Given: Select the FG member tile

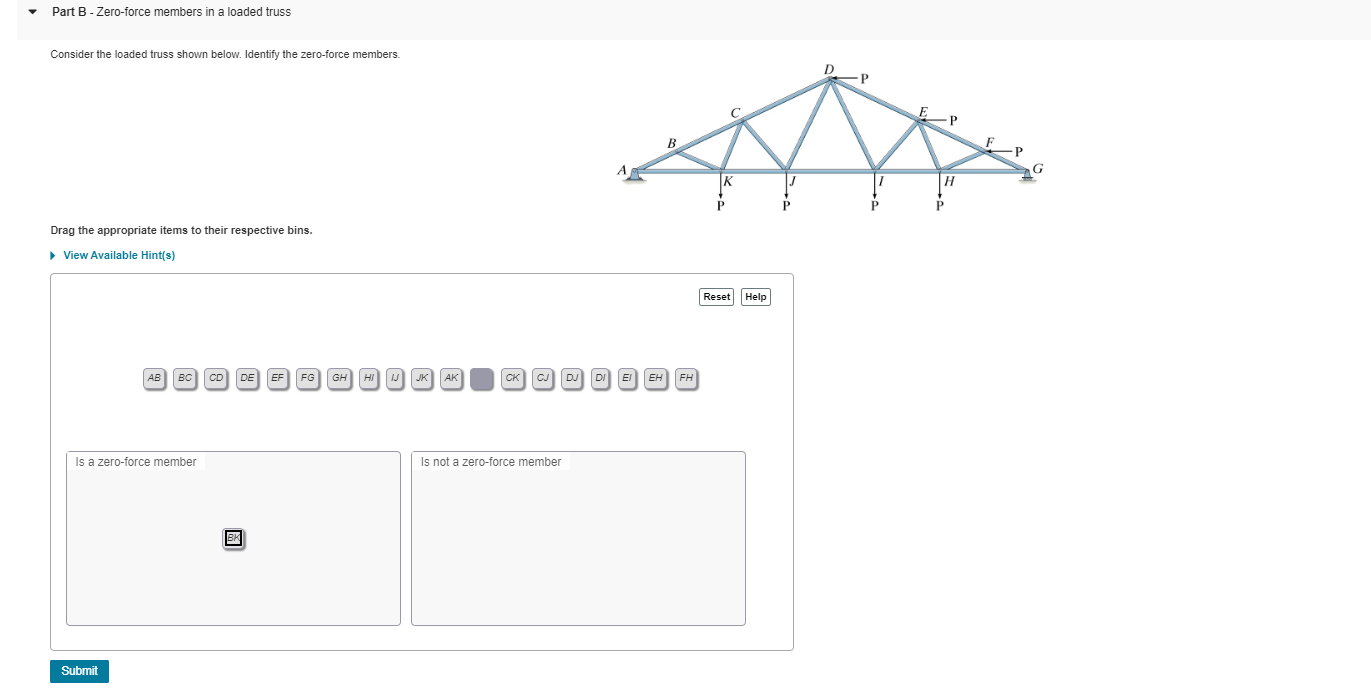Looking at the screenshot, I should pyautogui.click(x=308, y=379).
